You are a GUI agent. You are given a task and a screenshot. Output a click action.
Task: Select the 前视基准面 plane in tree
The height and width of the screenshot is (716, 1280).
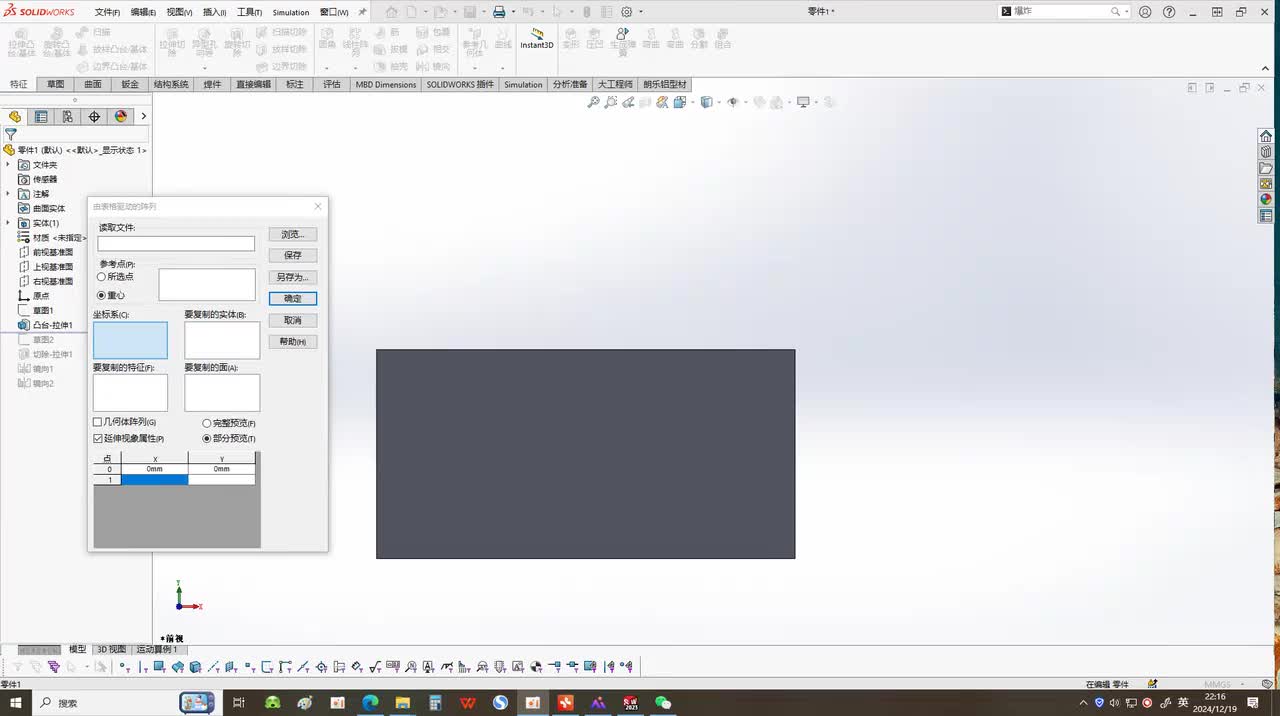[46, 252]
